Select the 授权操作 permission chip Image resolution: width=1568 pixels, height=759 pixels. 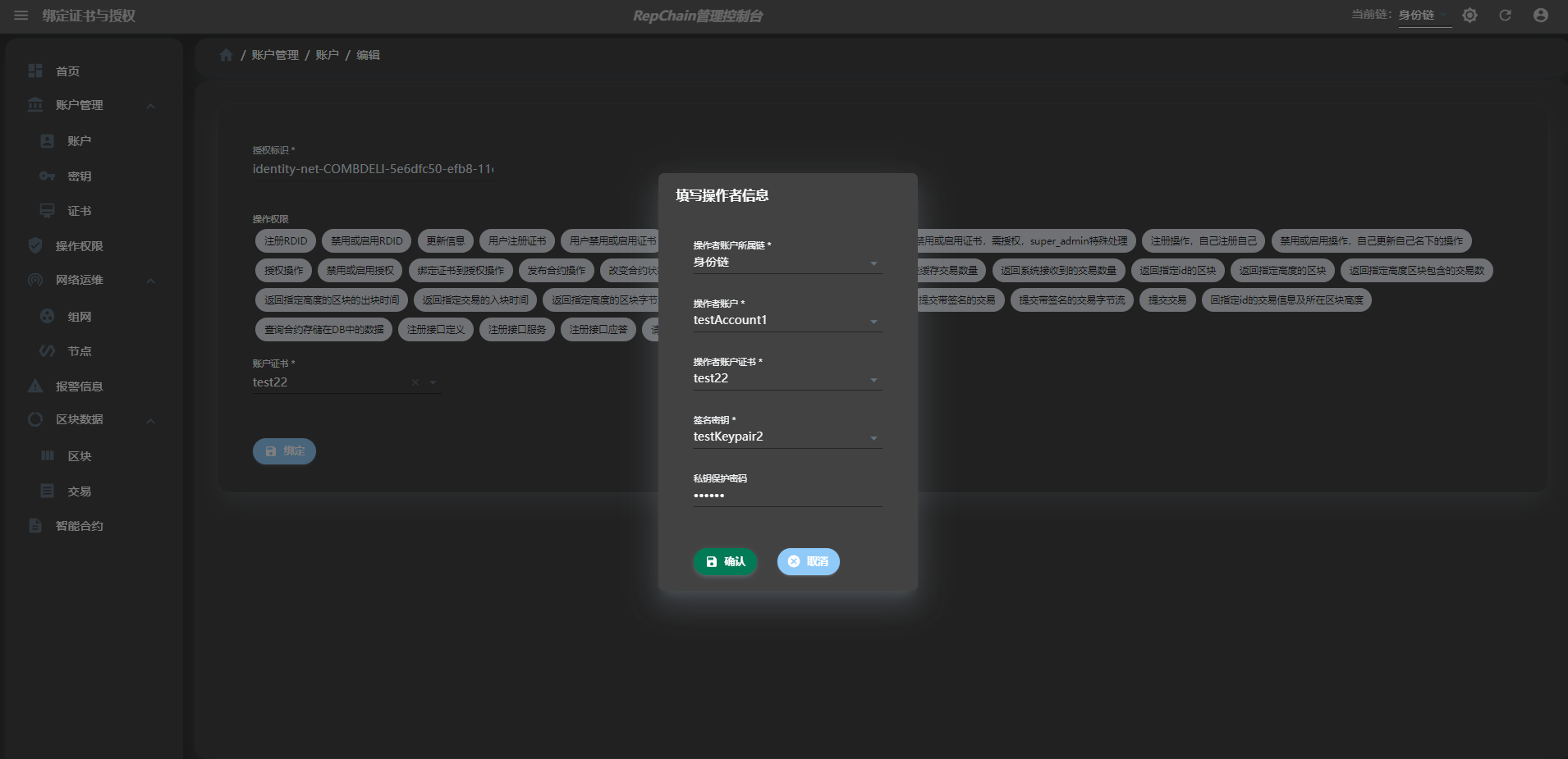pos(284,271)
